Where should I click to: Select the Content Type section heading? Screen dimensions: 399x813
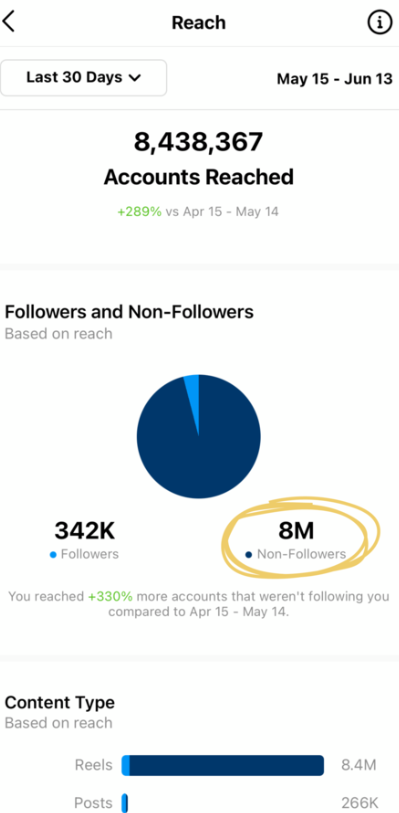coord(60,703)
